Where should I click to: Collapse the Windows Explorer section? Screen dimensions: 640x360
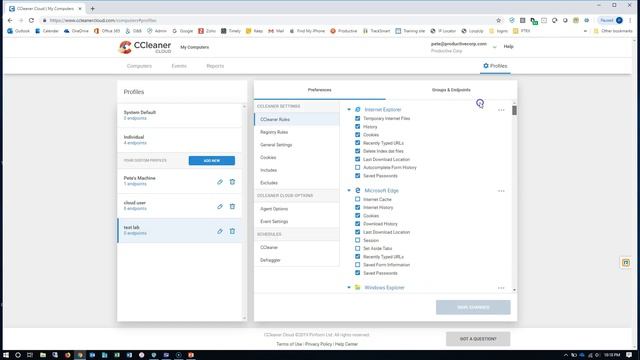(349, 287)
